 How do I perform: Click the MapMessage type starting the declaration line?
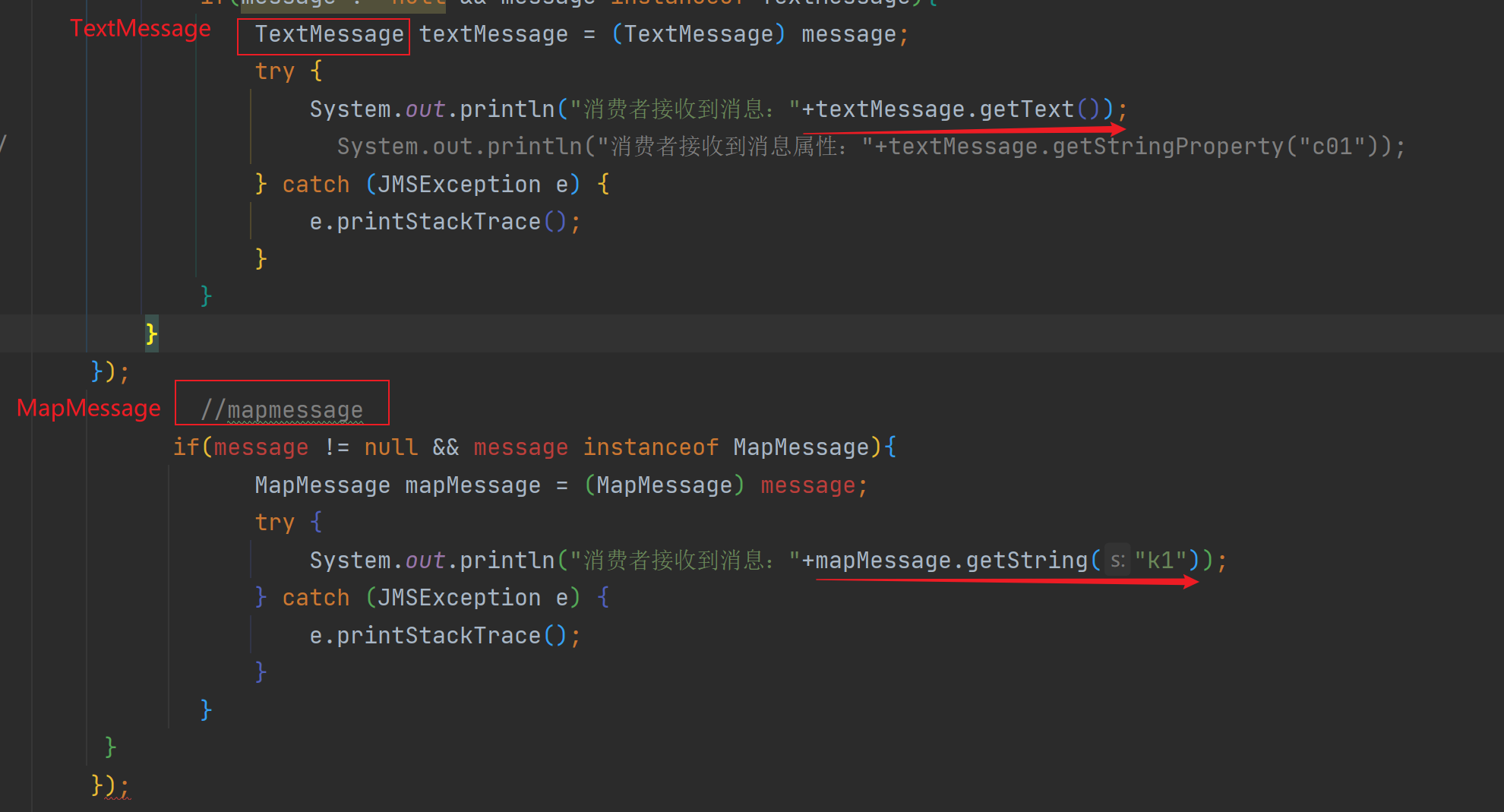click(323, 485)
